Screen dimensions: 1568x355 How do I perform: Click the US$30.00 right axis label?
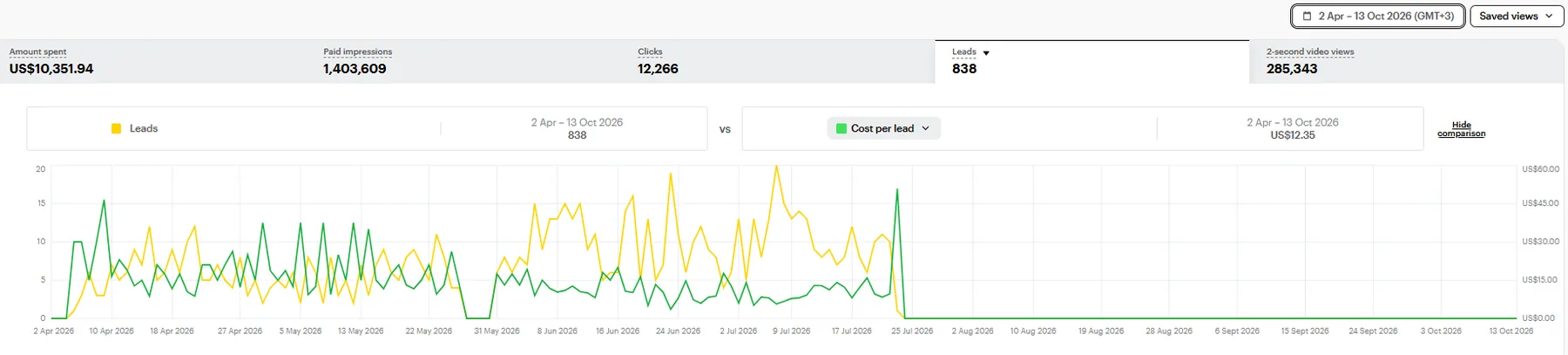[1541, 242]
